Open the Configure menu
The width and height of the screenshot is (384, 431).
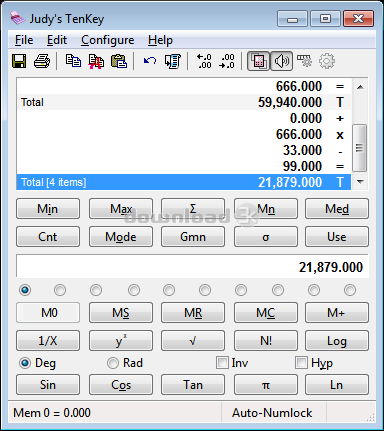pyautogui.click(x=107, y=40)
